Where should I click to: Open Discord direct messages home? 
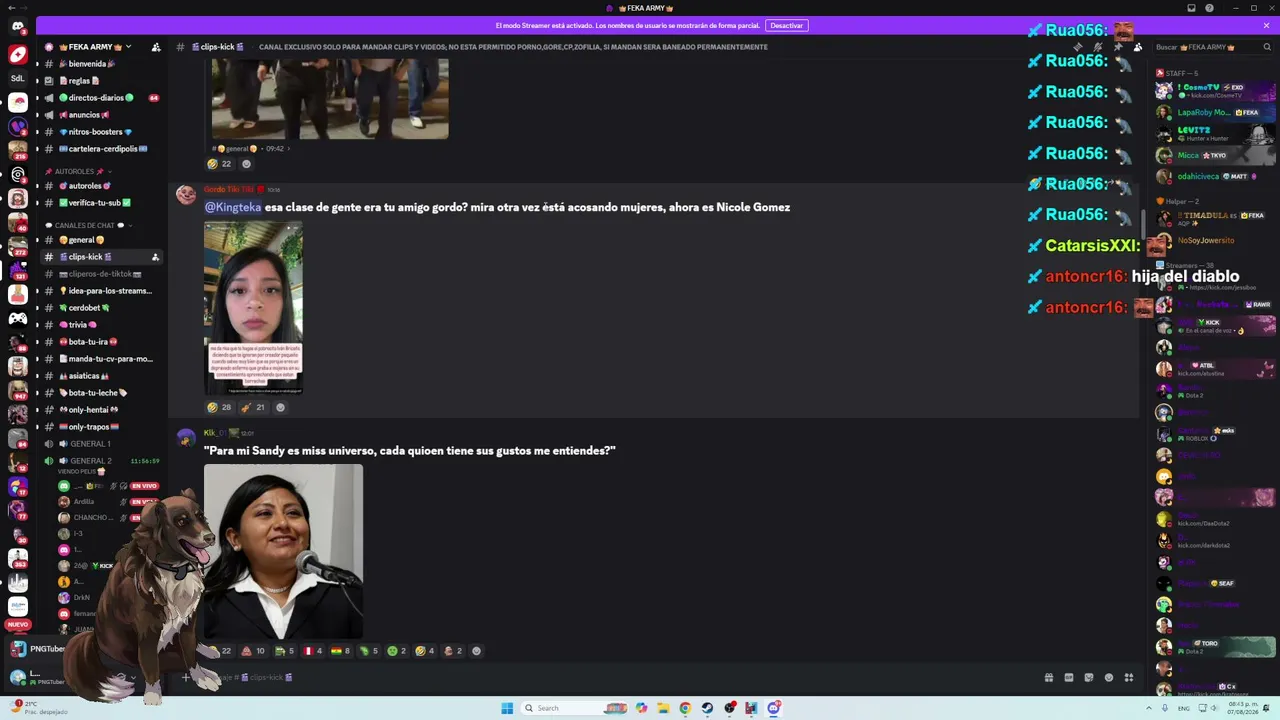click(x=17, y=27)
